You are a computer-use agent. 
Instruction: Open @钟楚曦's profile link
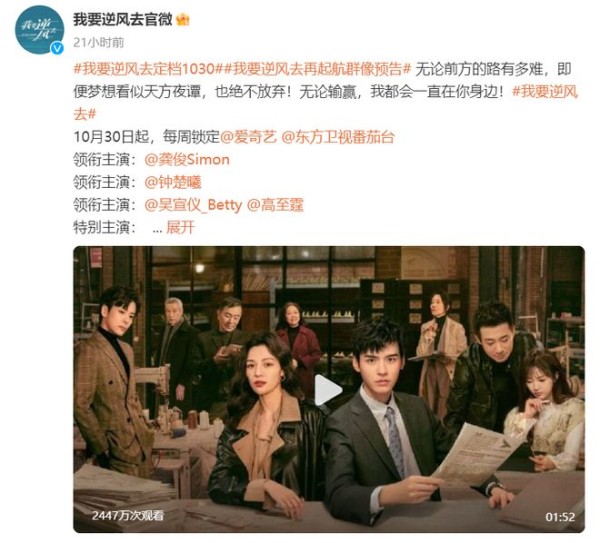tap(173, 182)
